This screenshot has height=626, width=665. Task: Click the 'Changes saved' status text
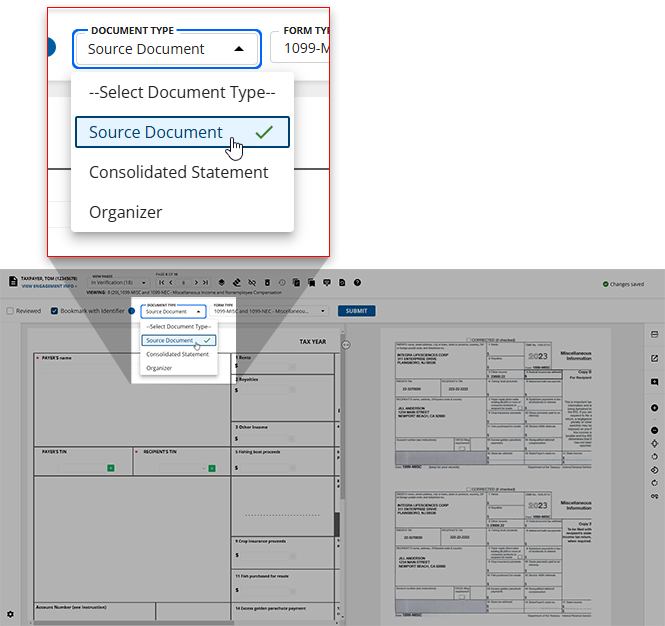(627, 284)
